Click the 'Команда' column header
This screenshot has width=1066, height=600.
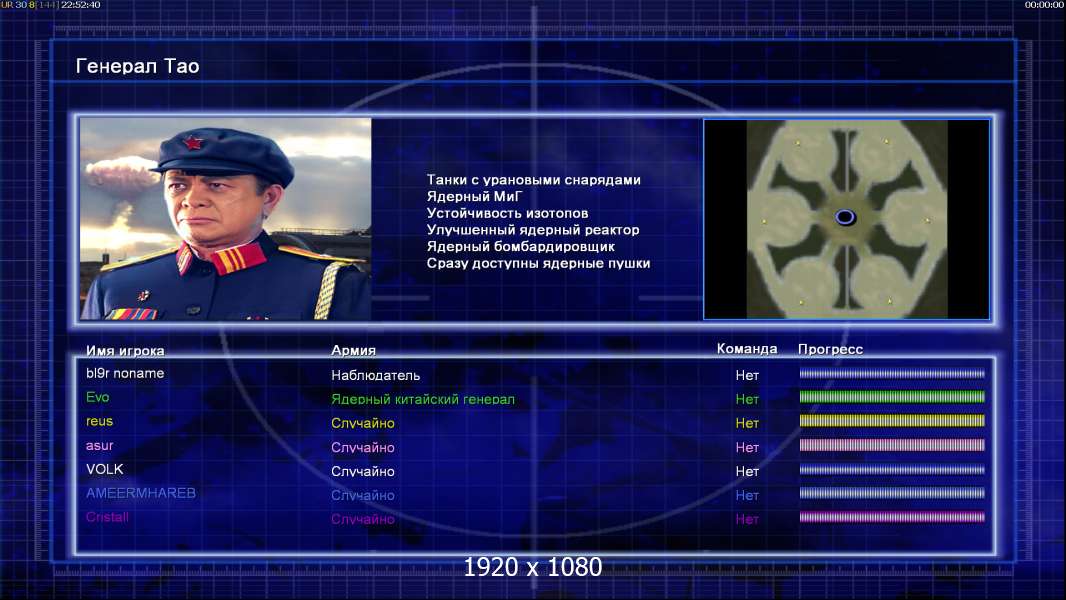tap(746, 349)
